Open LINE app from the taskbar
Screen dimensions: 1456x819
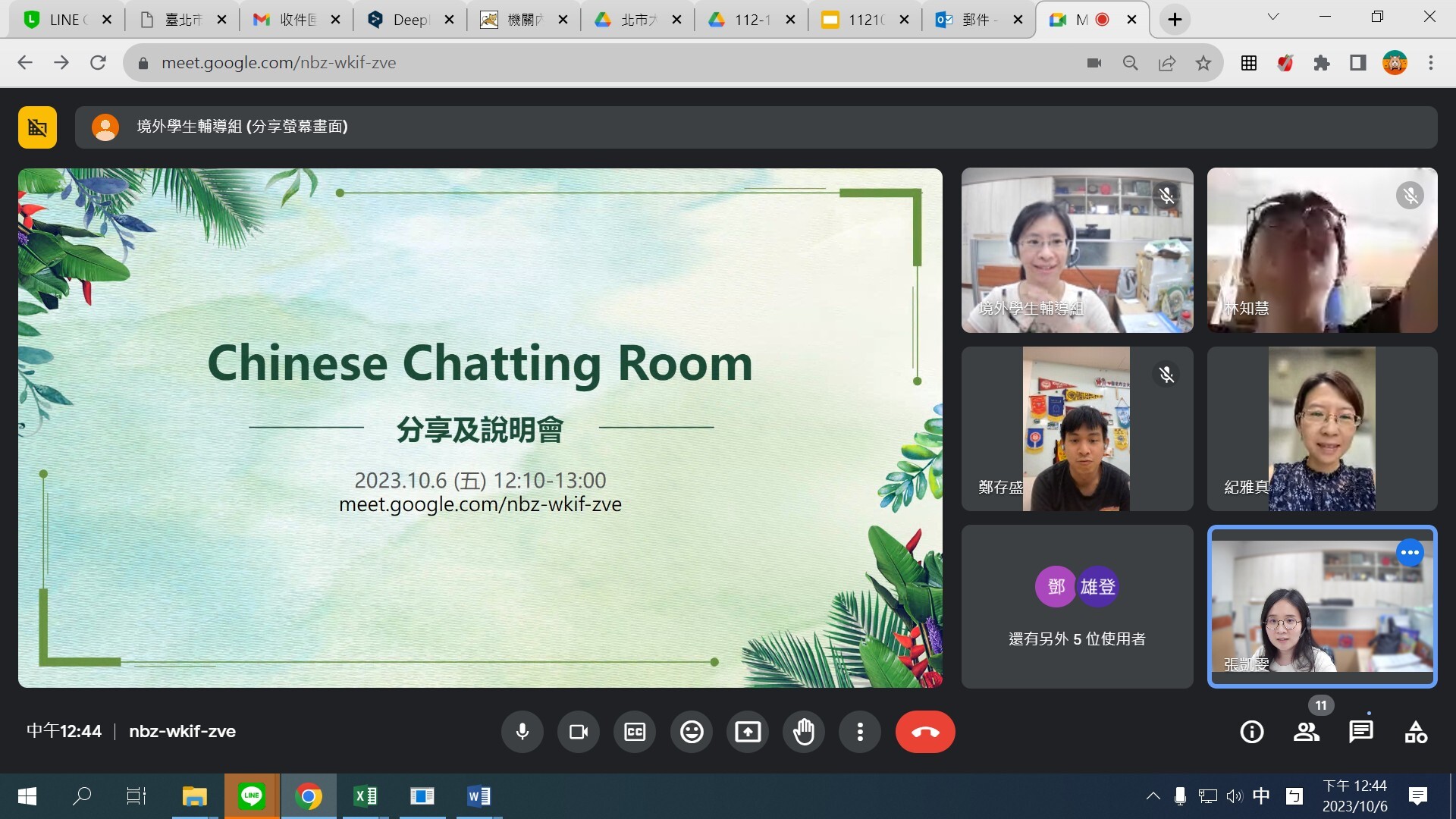click(x=251, y=796)
